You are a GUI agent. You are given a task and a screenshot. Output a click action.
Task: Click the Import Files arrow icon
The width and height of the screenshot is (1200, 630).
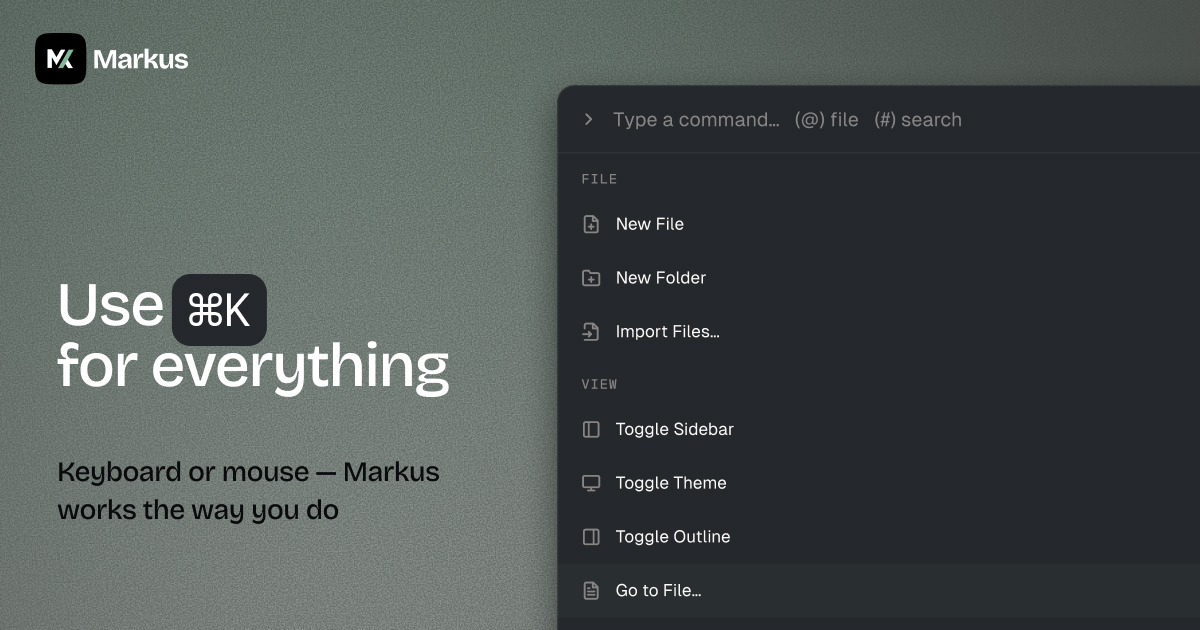pos(591,332)
